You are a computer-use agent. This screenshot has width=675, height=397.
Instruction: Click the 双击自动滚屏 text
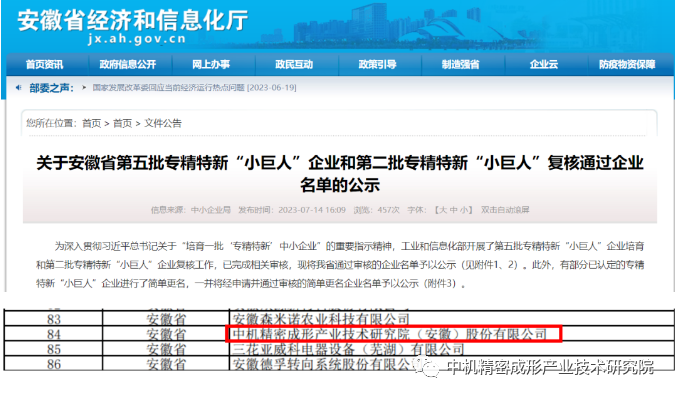coord(505,210)
